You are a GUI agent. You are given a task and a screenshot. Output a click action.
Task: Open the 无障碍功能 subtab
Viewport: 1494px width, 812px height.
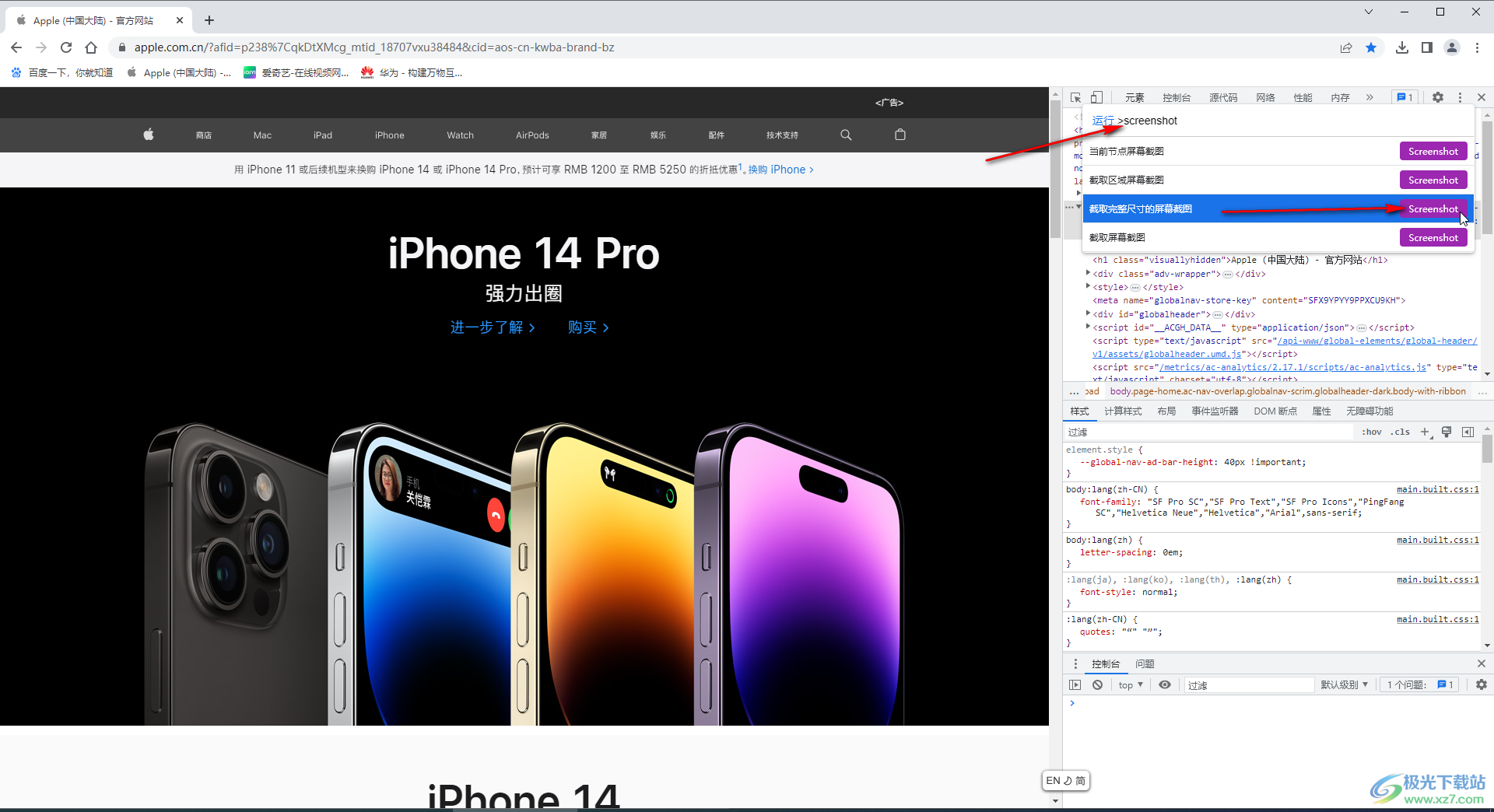pyautogui.click(x=1369, y=411)
